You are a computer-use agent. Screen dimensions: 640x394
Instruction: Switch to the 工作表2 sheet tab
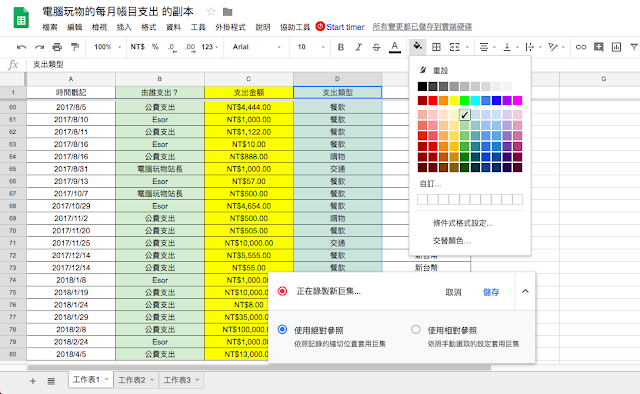click(136, 380)
